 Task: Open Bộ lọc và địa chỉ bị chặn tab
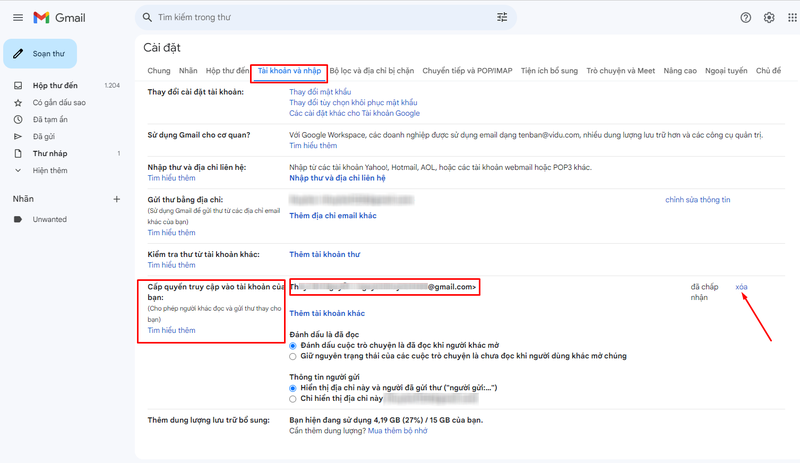tap(372, 71)
